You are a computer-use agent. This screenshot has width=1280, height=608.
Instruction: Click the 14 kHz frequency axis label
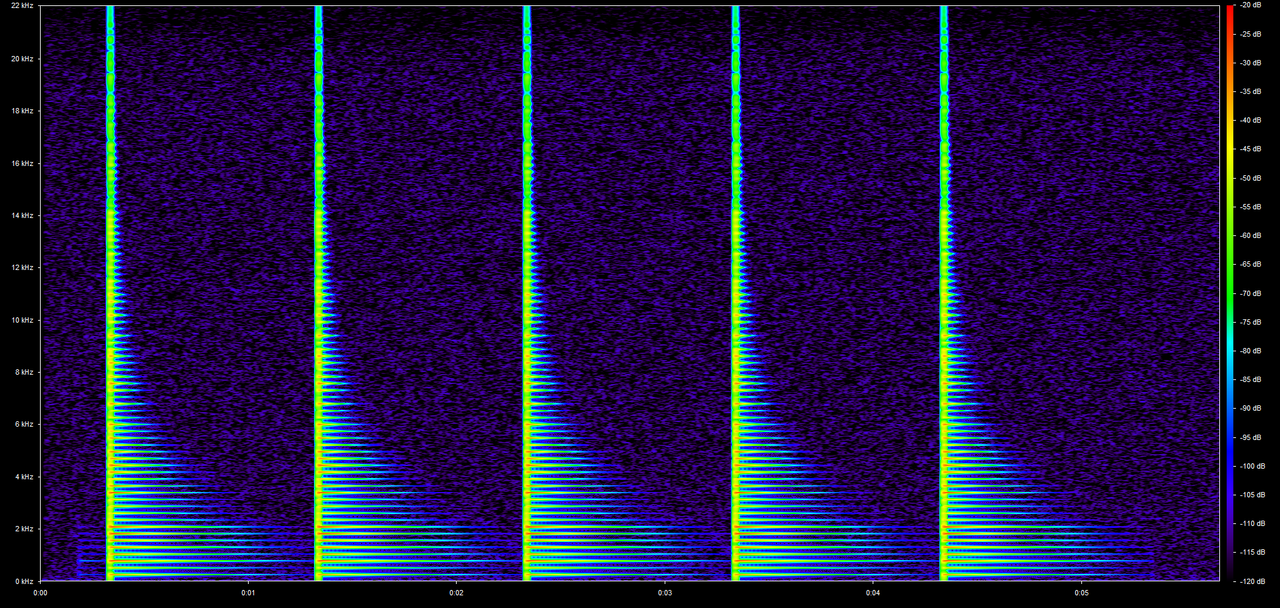tap(22, 215)
